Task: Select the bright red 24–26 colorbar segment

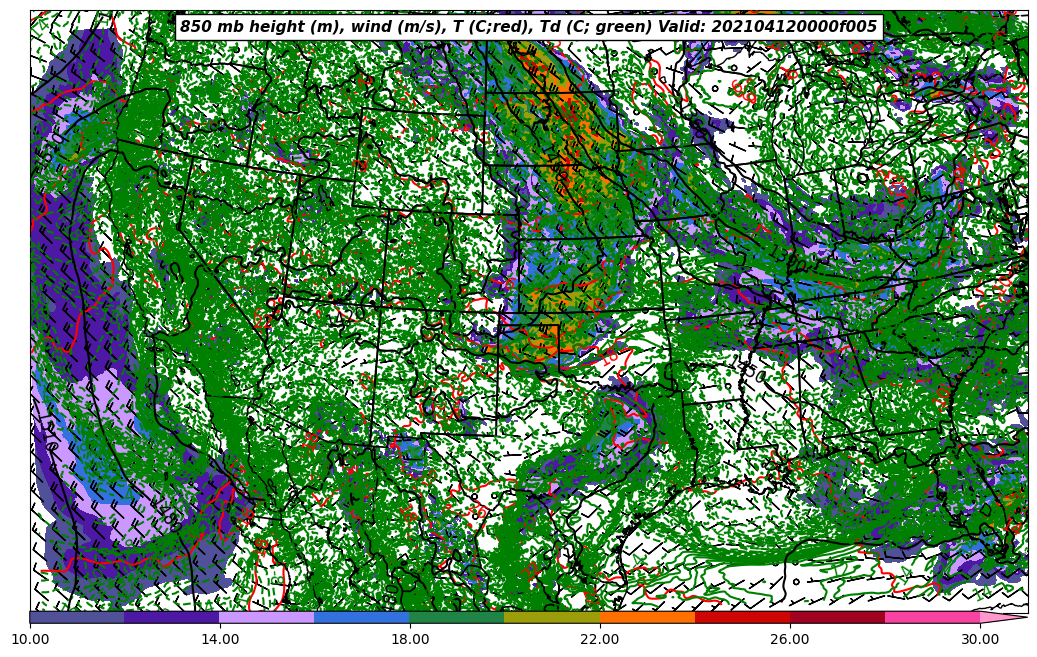Action: [742, 617]
